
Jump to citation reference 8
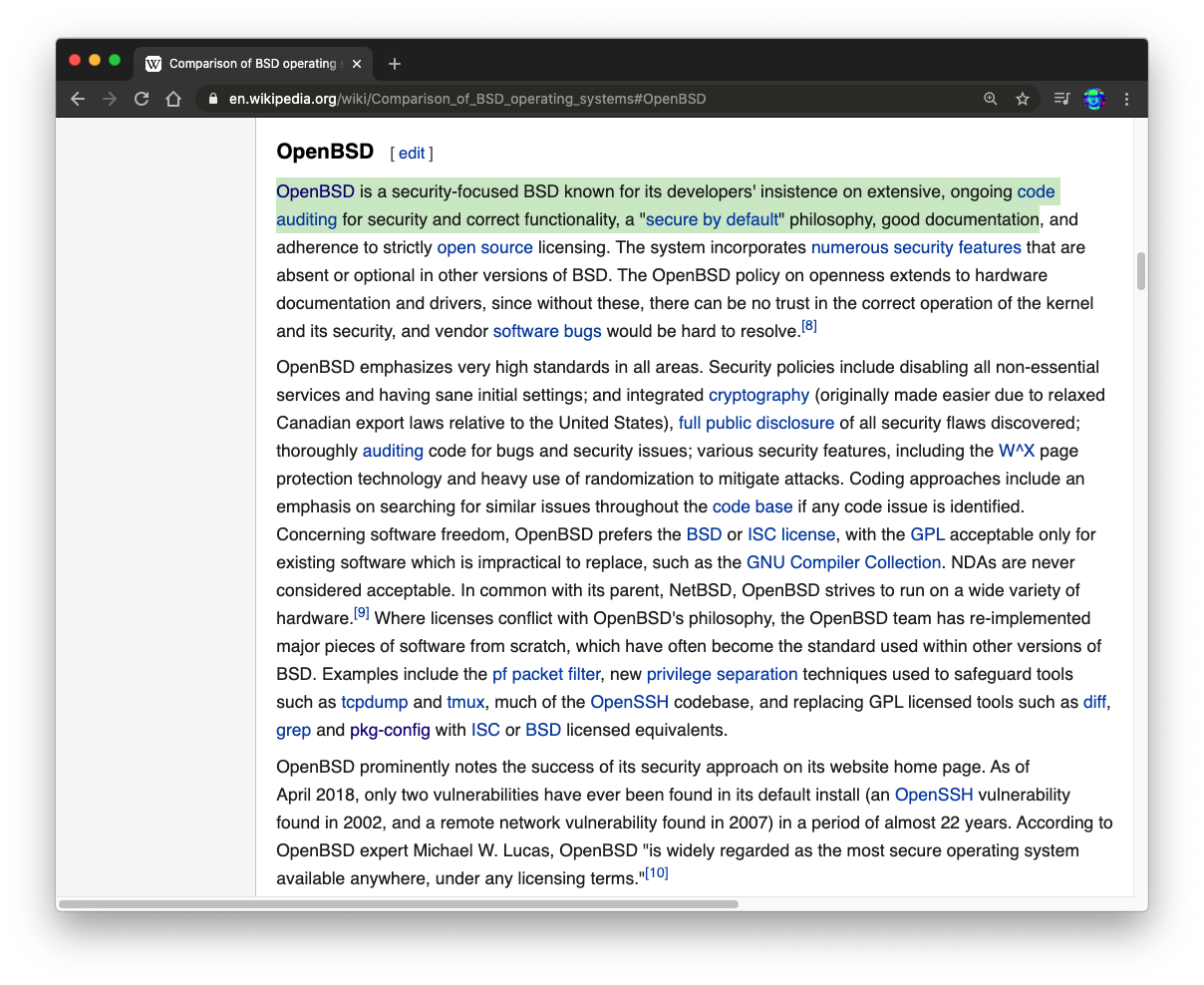(809, 326)
